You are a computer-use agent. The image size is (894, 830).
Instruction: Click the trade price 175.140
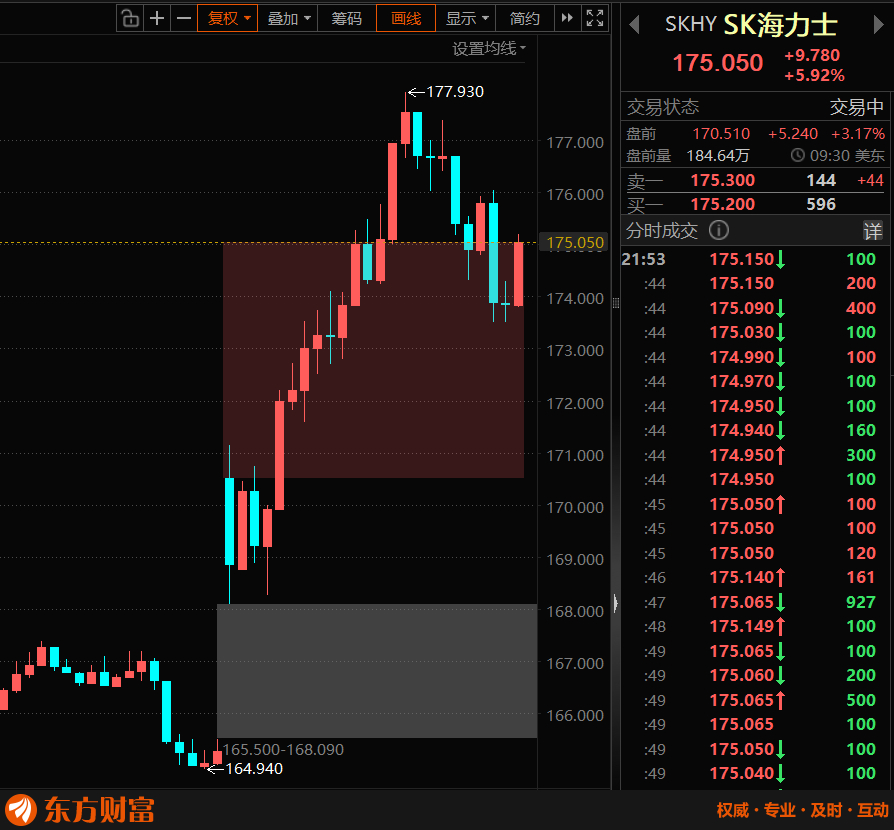click(x=741, y=577)
